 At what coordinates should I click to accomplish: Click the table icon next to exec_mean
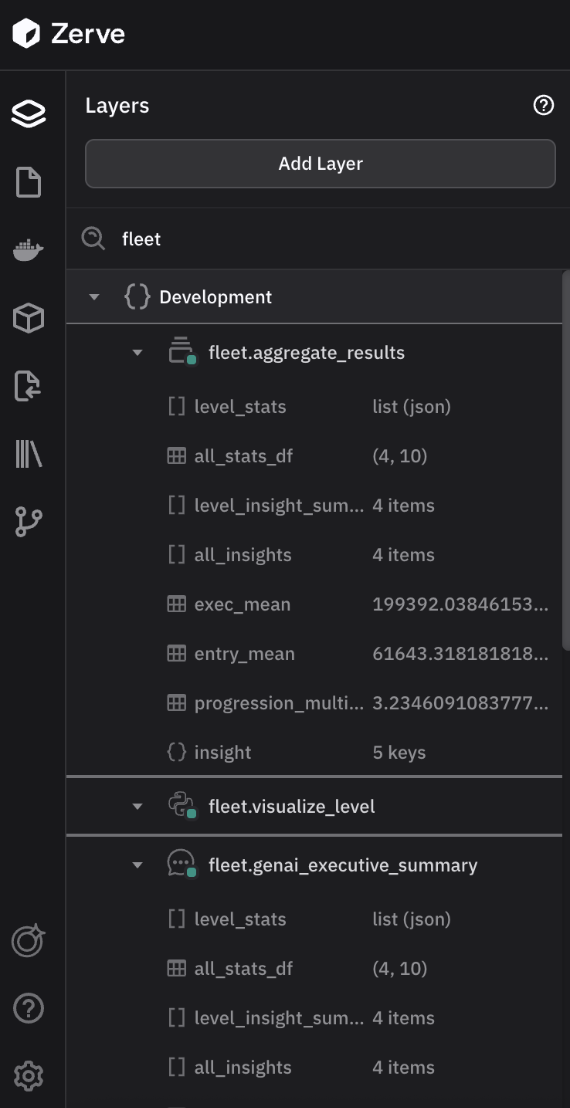click(x=177, y=604)
